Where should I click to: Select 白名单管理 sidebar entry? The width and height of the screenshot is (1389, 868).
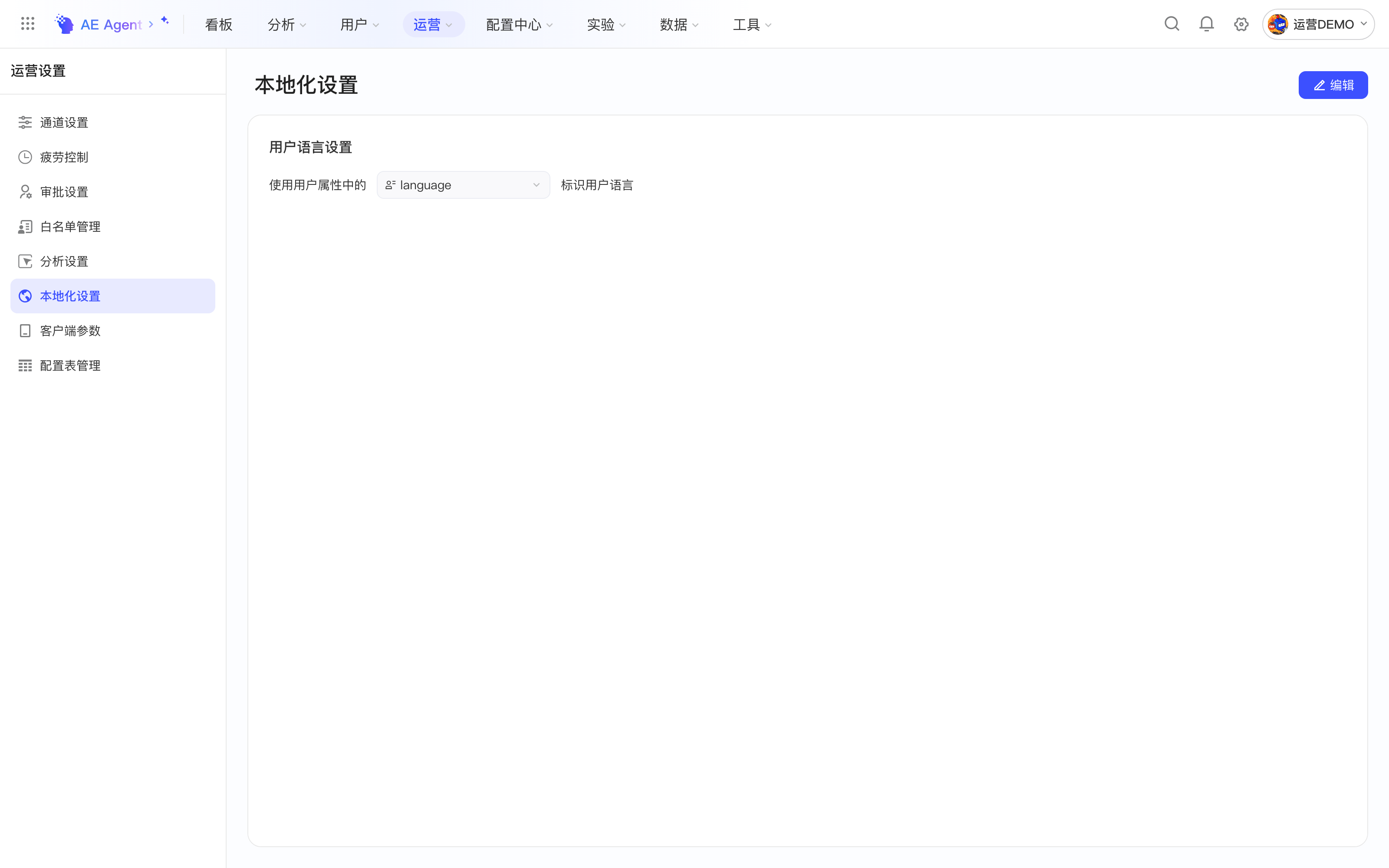tap(112, 226)
